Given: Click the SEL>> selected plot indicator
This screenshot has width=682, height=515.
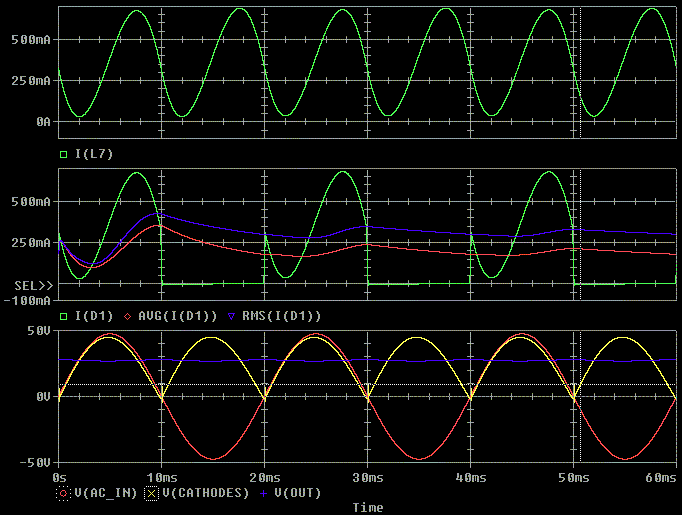Looking at the screenshot, I should pyautogui.click(x=32, y=287).
